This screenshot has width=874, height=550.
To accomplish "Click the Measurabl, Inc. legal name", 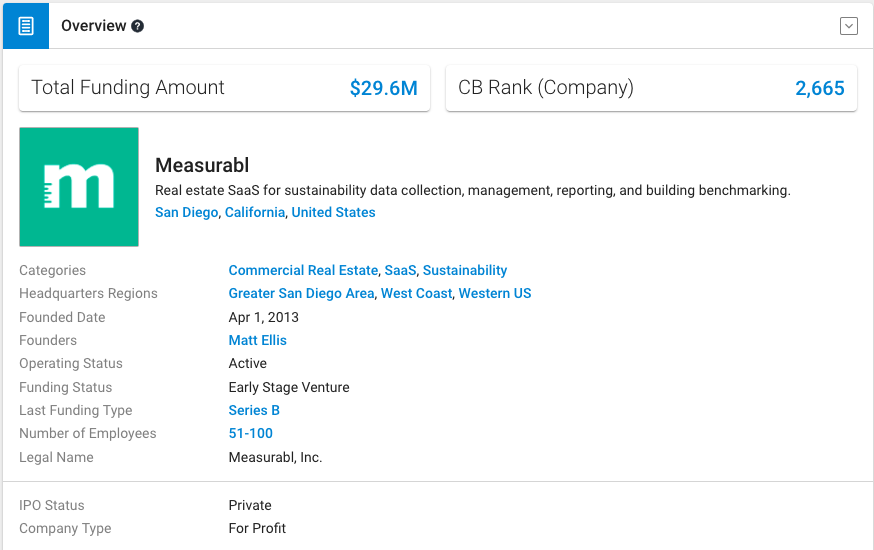I will [275, 457].
